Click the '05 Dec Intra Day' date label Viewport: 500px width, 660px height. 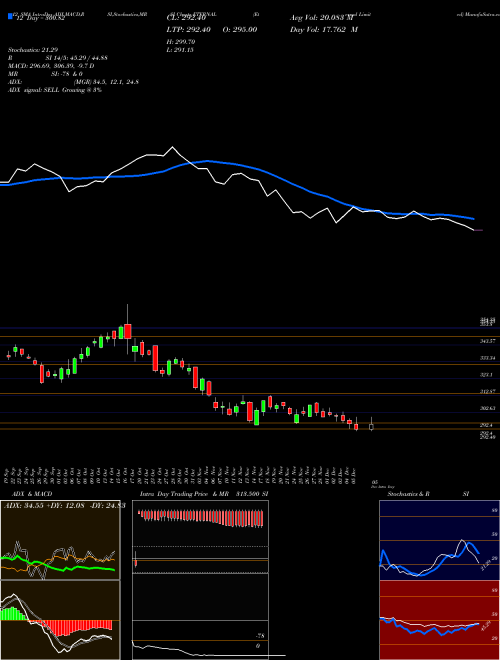pos(381,484)
